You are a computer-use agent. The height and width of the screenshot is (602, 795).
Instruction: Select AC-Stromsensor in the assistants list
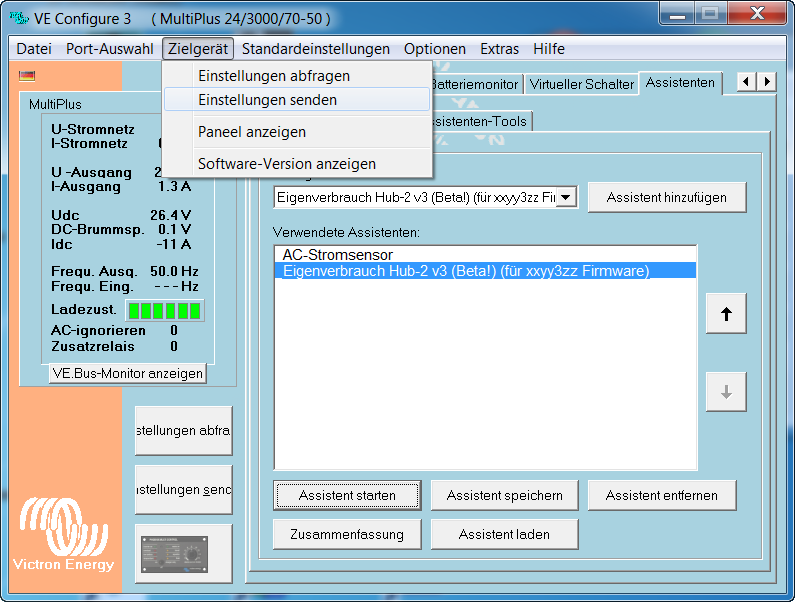pyautogui.click(x=337, y=255)
